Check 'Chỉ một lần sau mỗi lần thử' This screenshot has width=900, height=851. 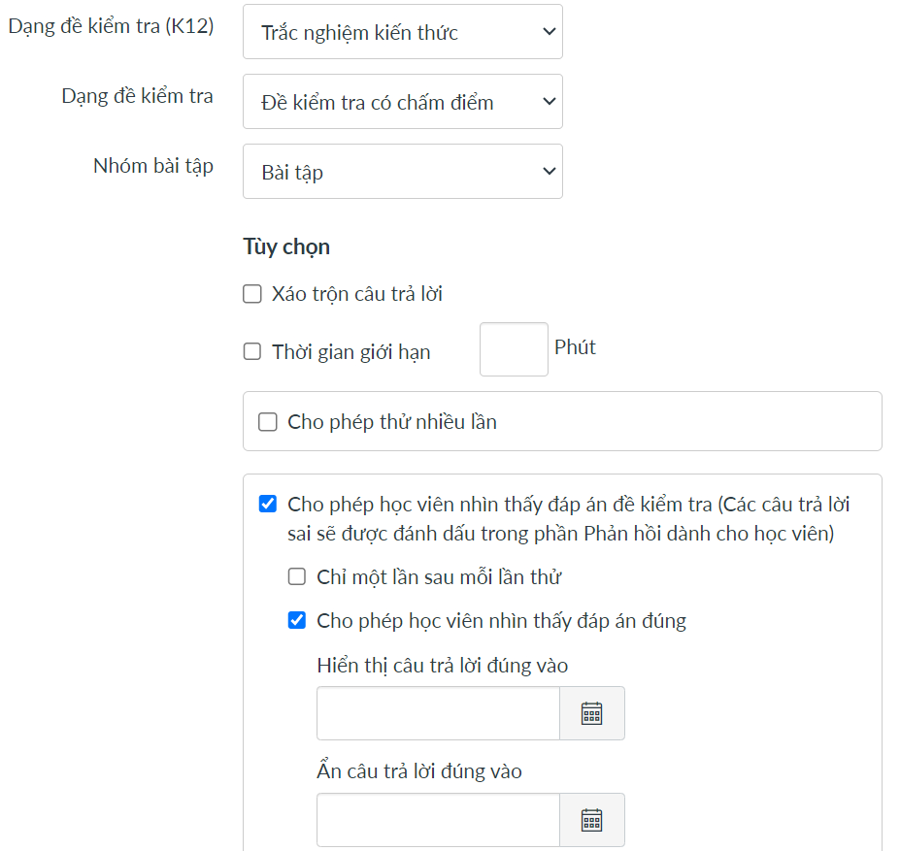tap(296, 577)
